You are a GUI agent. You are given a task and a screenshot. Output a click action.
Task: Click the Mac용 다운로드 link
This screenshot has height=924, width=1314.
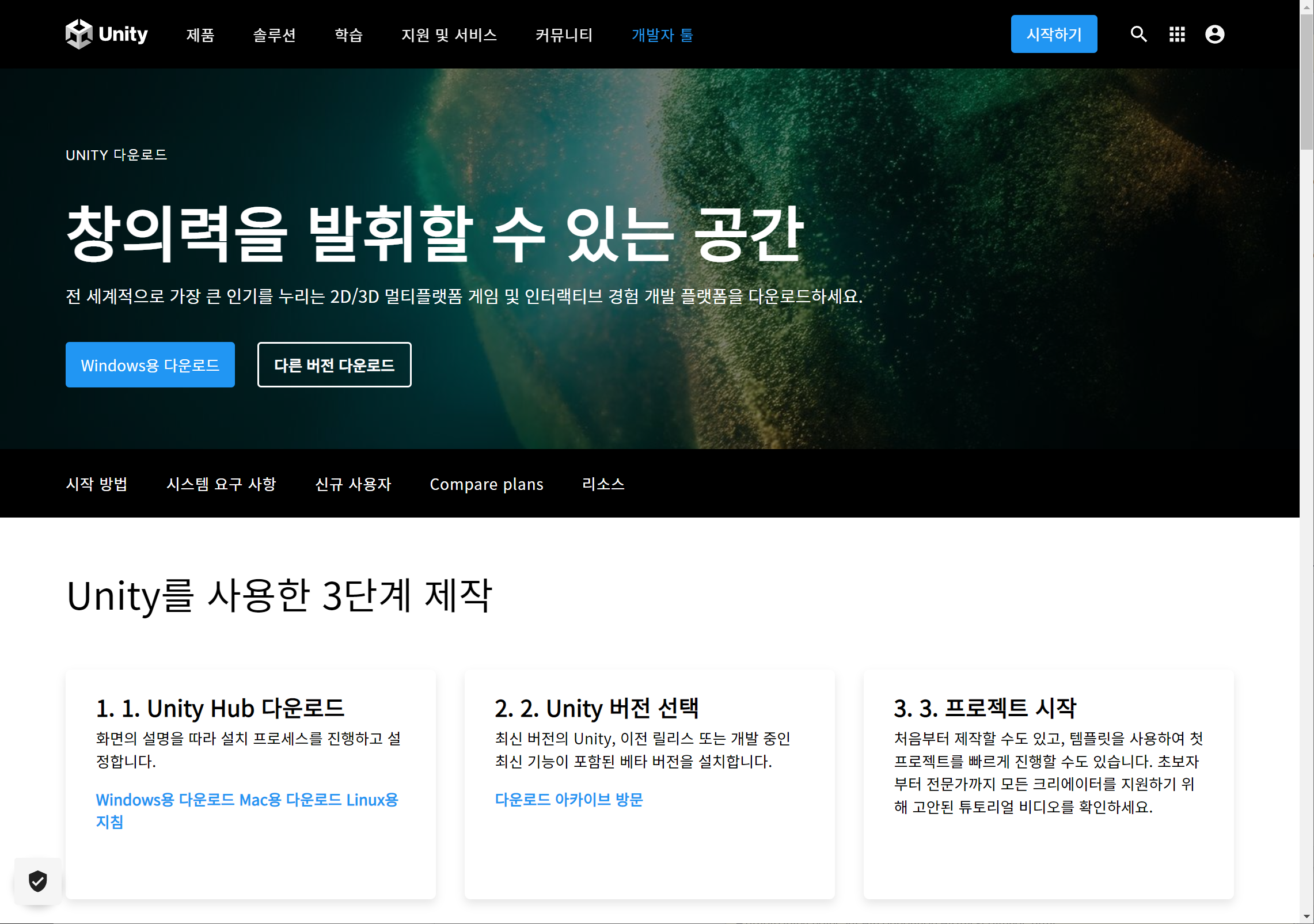click(x=290, y=800)
